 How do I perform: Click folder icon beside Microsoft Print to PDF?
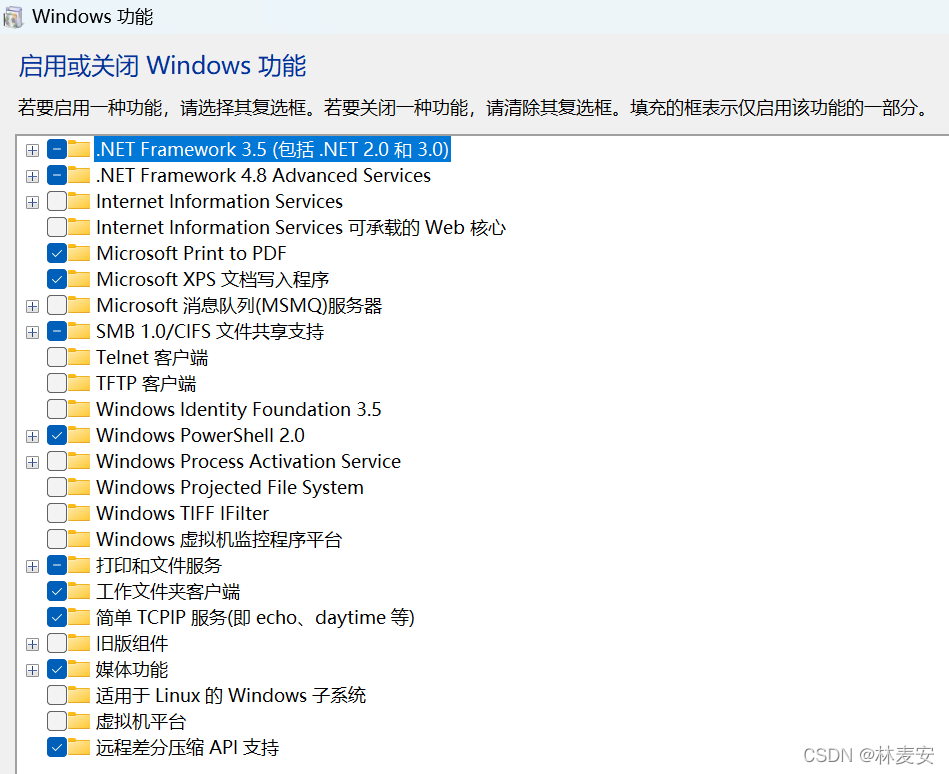pos(79,254)
